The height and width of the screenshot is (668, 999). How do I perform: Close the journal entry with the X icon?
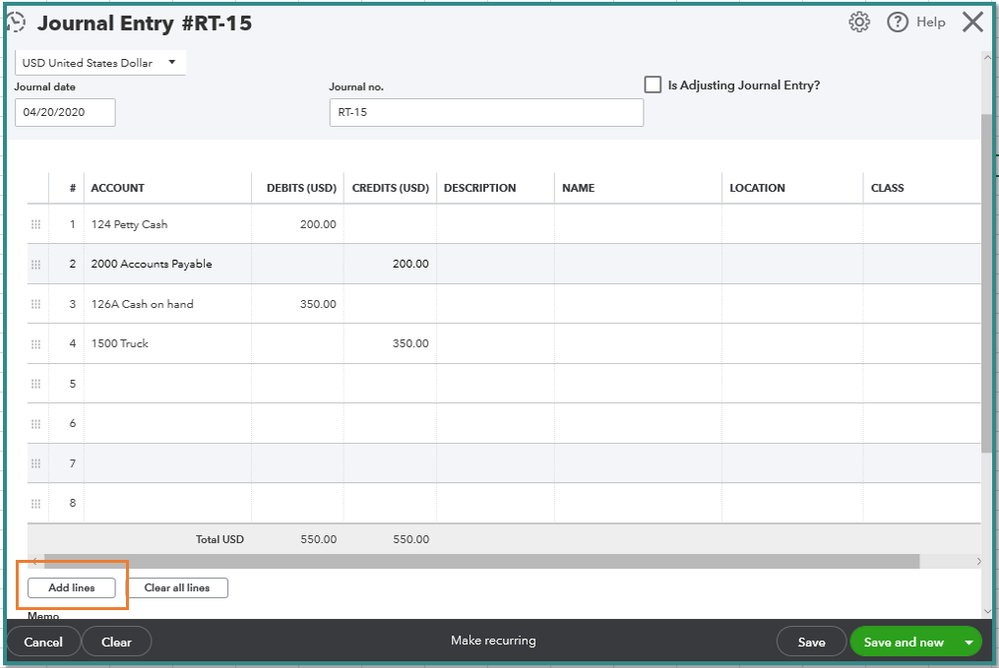(x=972, y=22)
